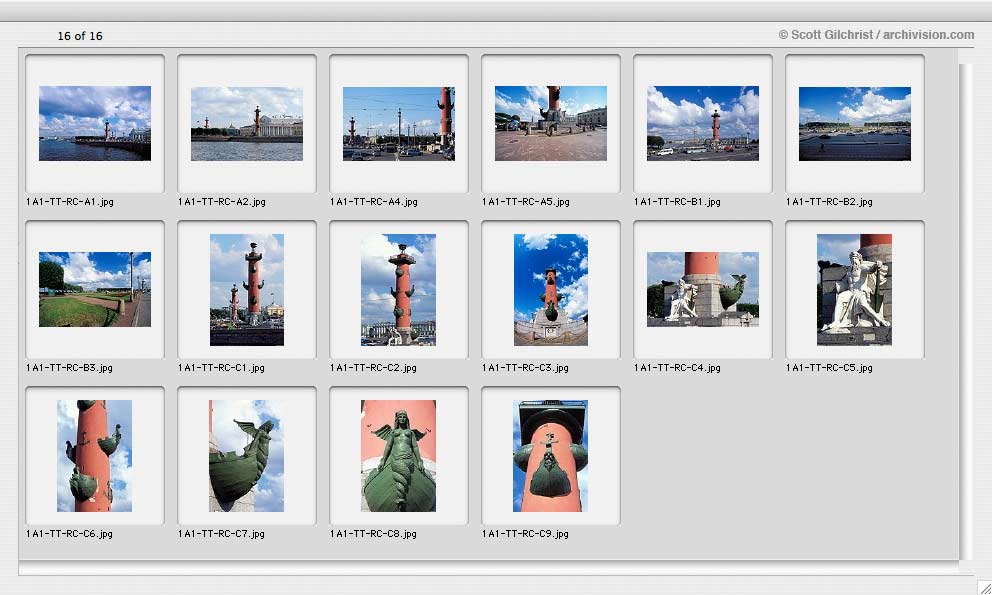The height and width of the screenshot is (595, 992).
Task: Open the 1A1-TT-RC-C5.jpg seated figure thumbnail
Action: (855, 290)
